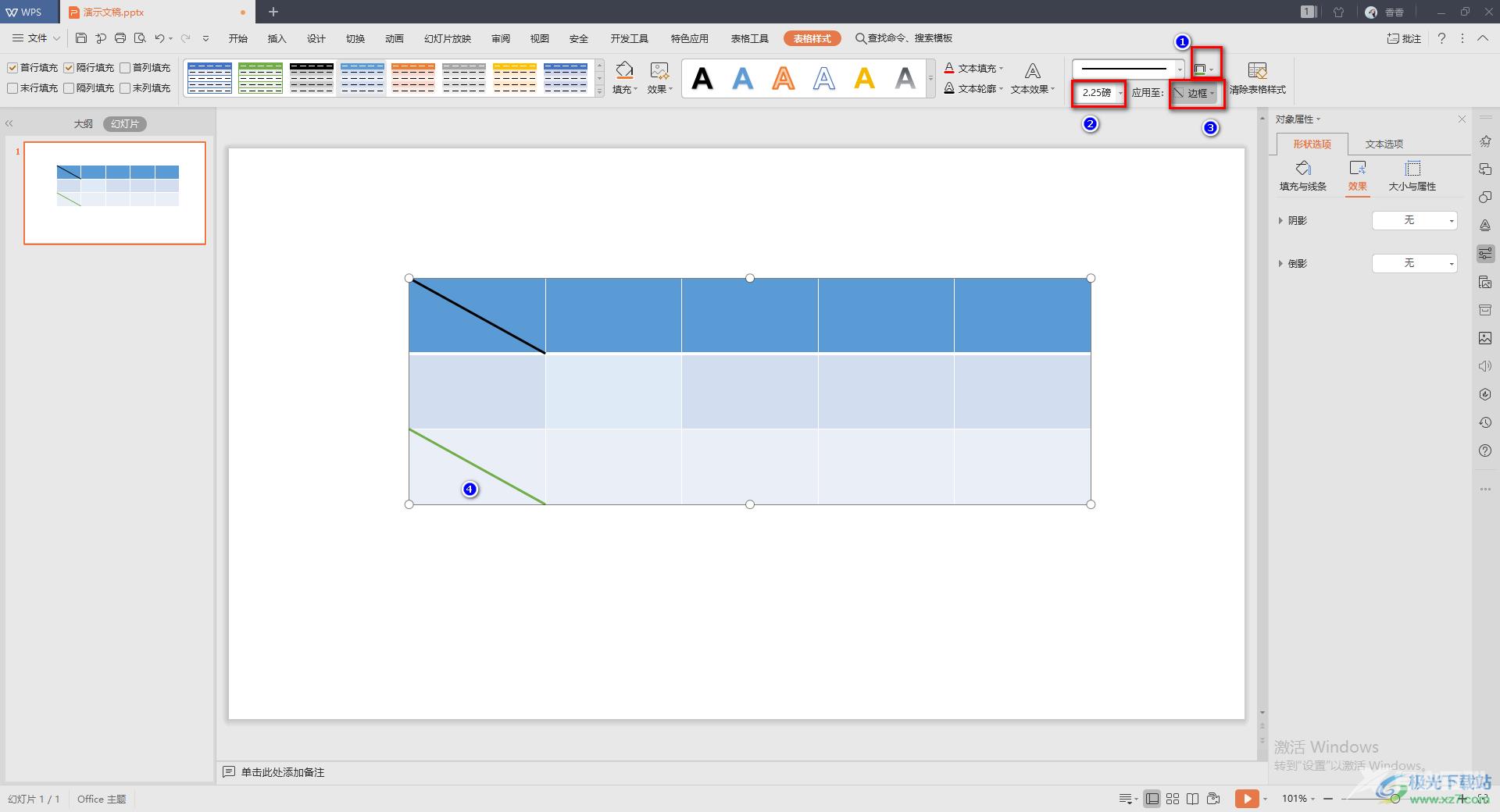The image size is (1500, 812).
Task: Click Clear Table Style (清除表格样式)
Action: [x=1257, y=78]
